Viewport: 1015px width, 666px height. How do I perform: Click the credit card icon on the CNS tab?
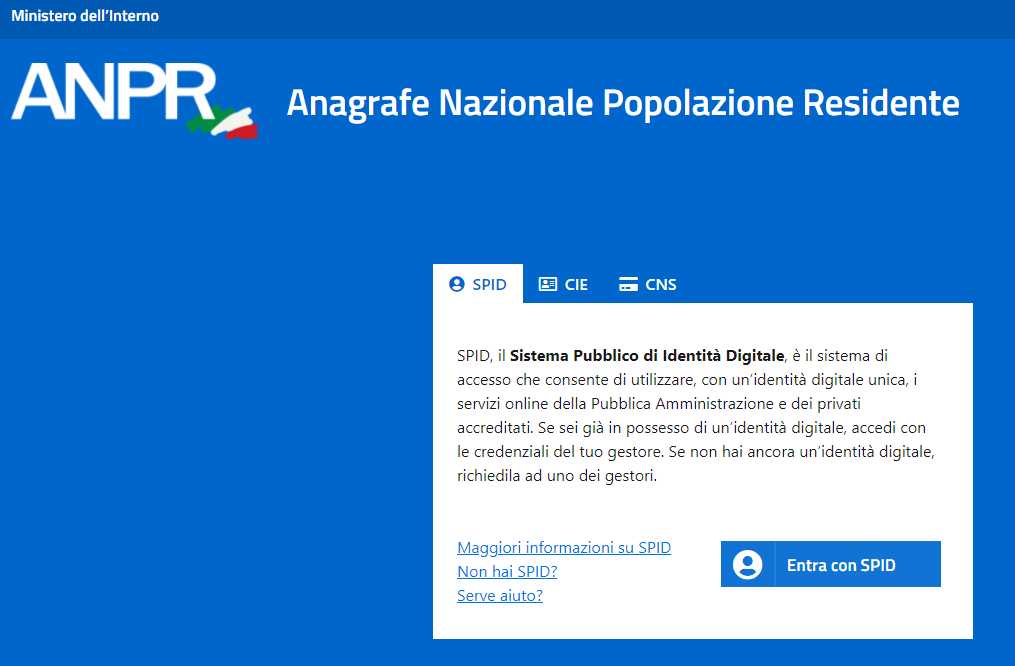[x=628, y=284]
